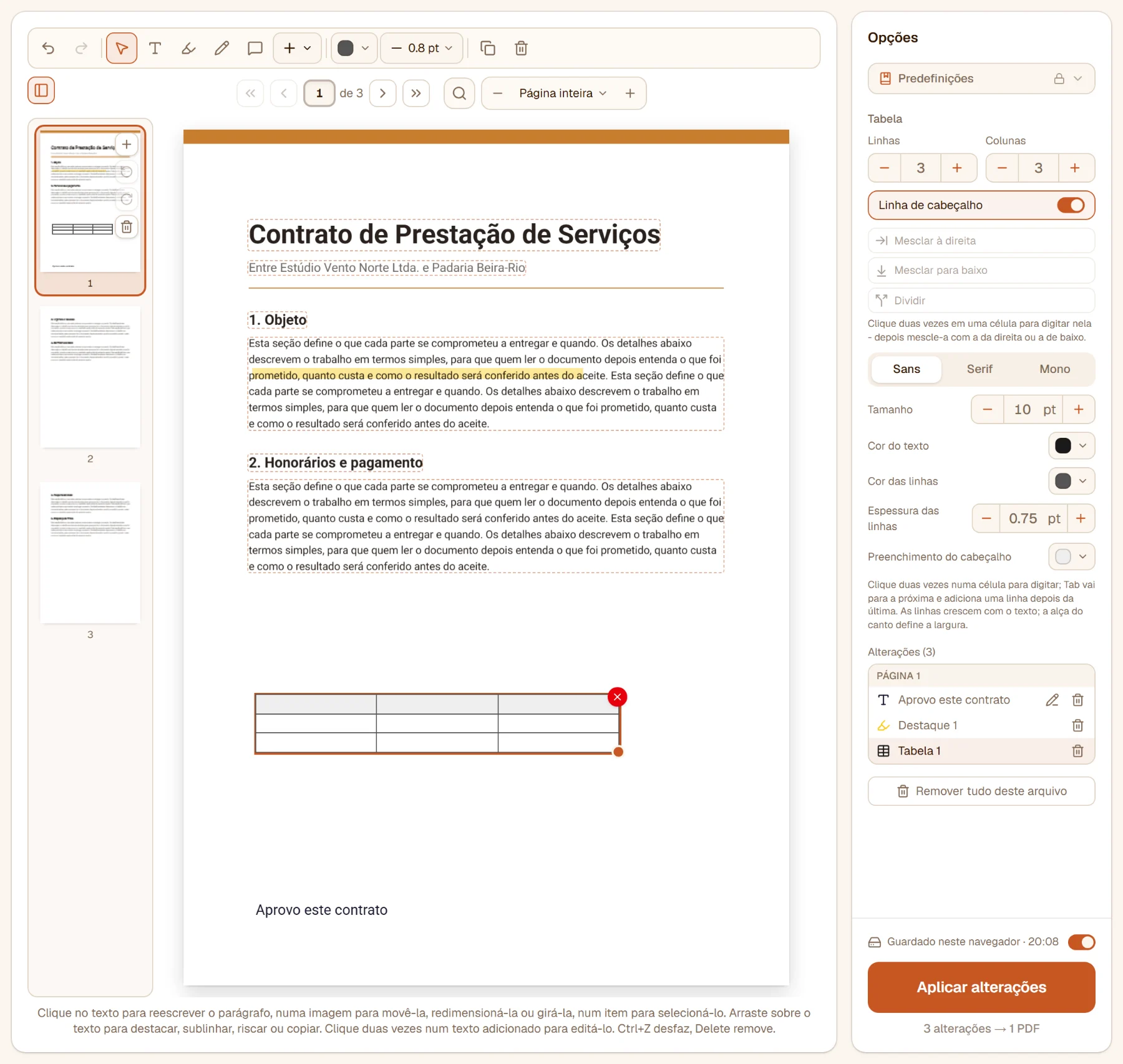The height and width of the screenshot is (1064, 1123).
Task: Decrease Espessura das linhas value
Action: [986, 518]
